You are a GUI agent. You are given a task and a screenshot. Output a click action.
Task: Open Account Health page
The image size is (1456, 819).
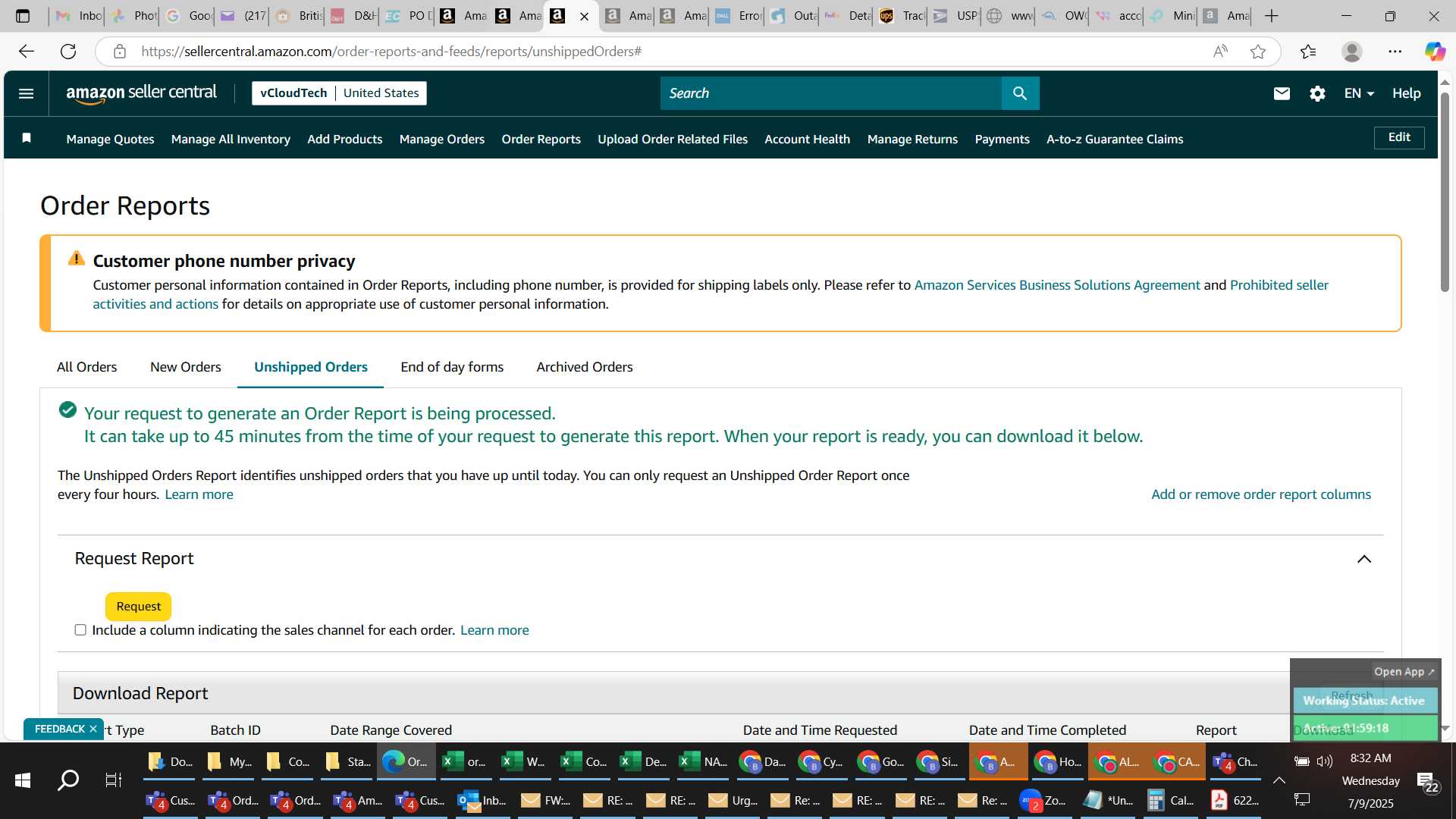click(807, 139)
